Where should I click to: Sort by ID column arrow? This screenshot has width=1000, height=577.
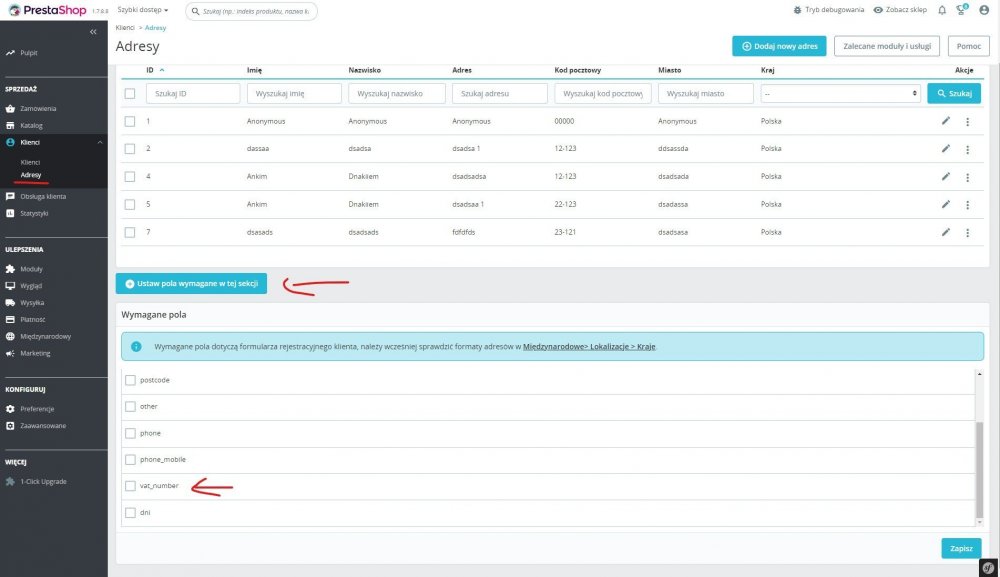162,70
